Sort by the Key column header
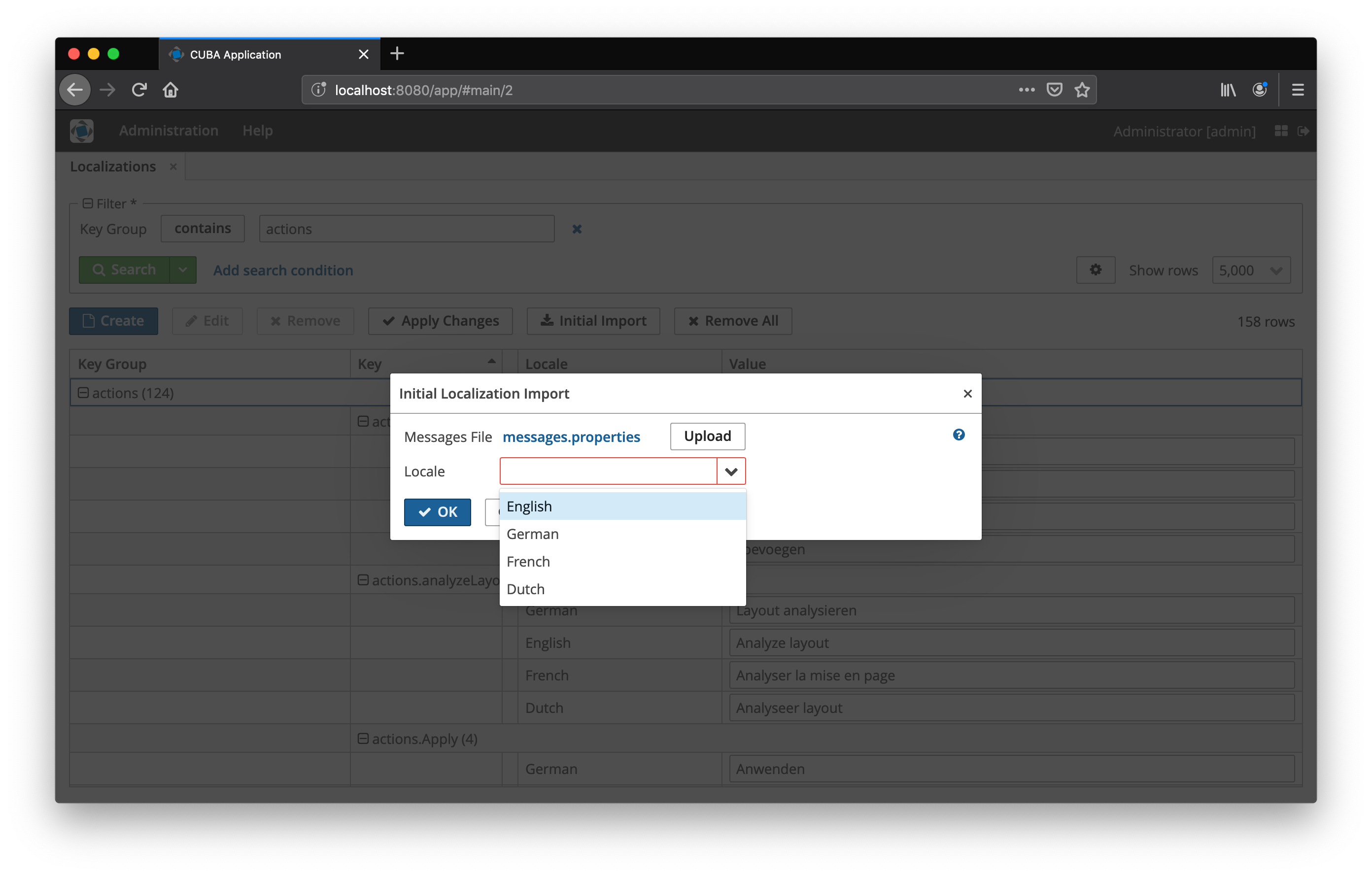 coord(426,364)
